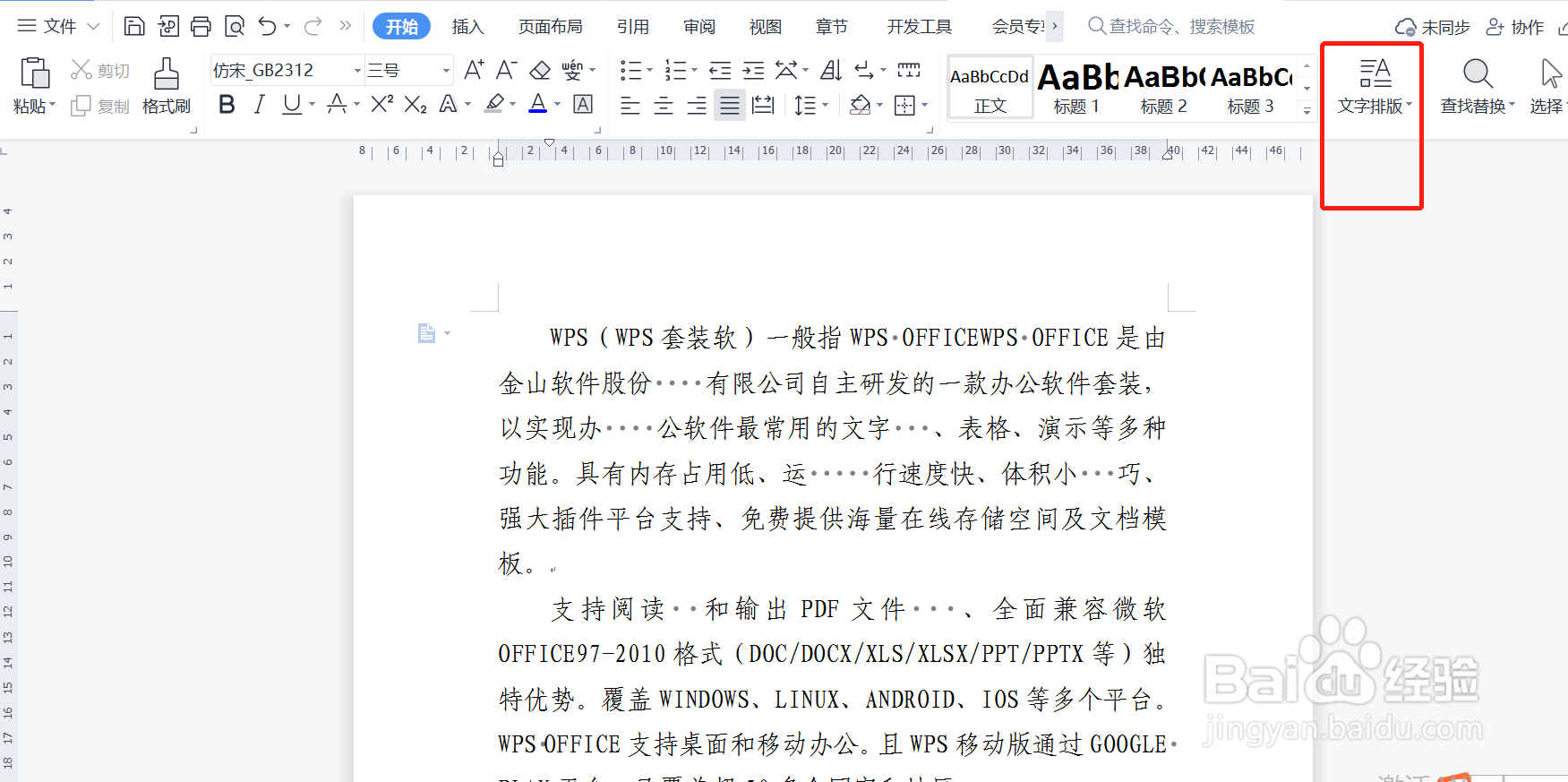
Task: Click the Format Painter (格式刷) icon
Action: pos(166,73)
